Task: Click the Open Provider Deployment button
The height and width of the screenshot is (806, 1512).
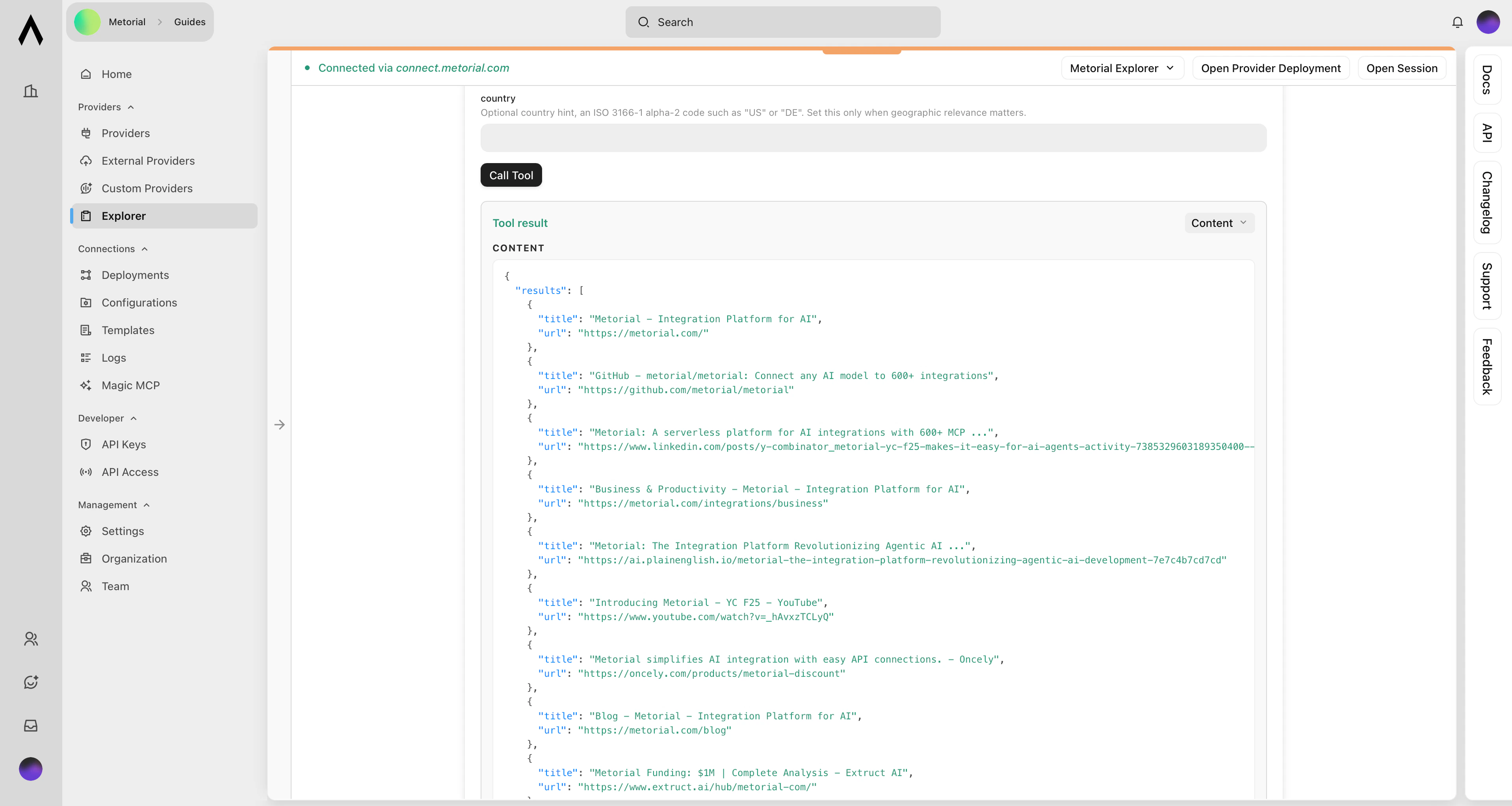Action: point(1270,68)
